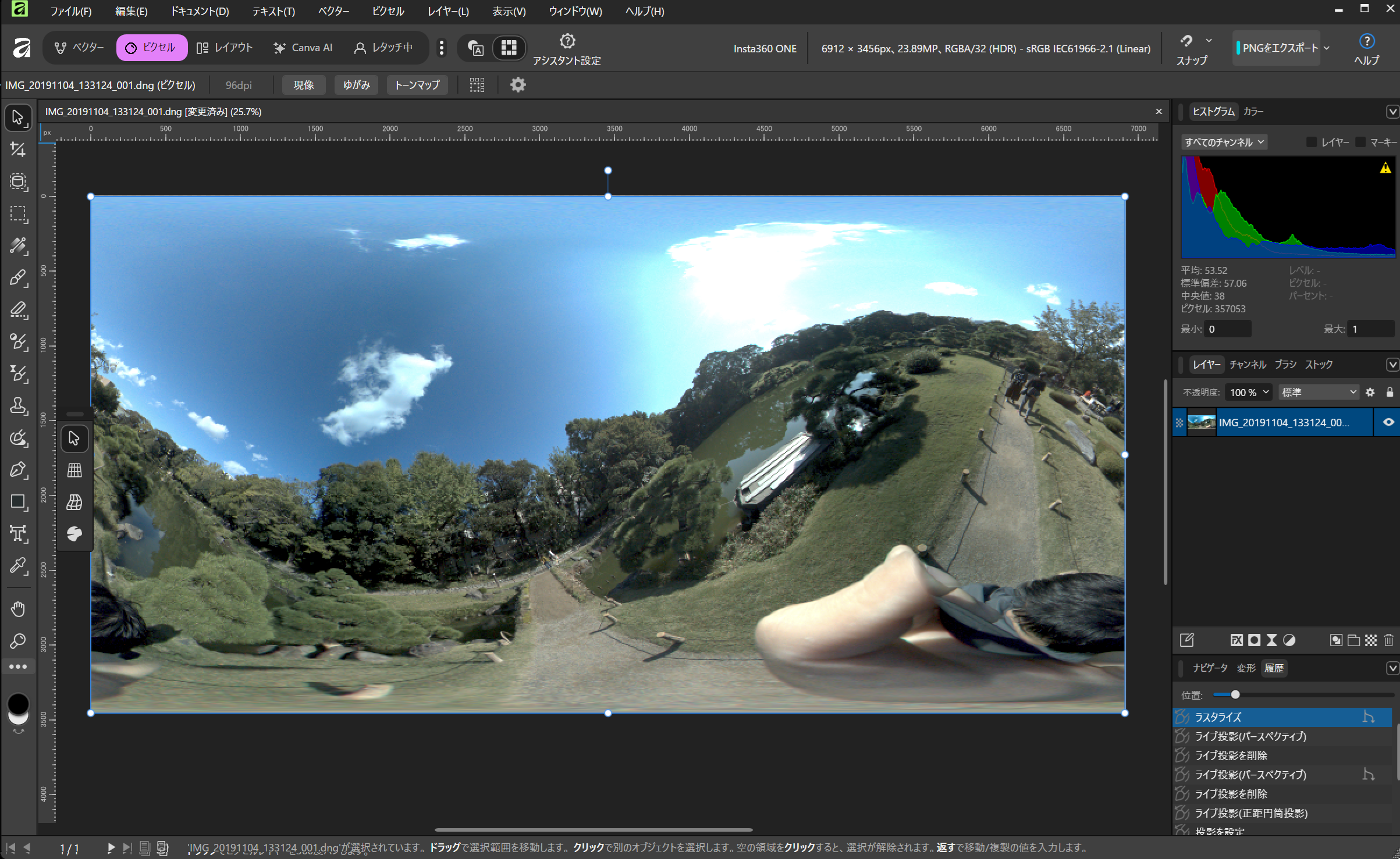Select the Hand view tool
This screenshot has height=859, width=1400.
tap(17, 609)
